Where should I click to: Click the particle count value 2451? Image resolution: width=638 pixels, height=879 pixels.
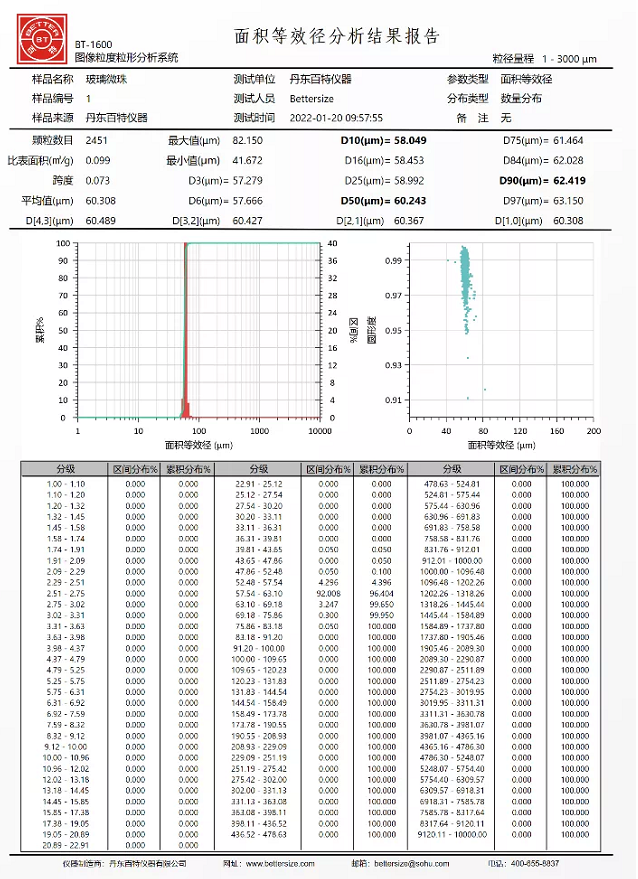(96, 141)
